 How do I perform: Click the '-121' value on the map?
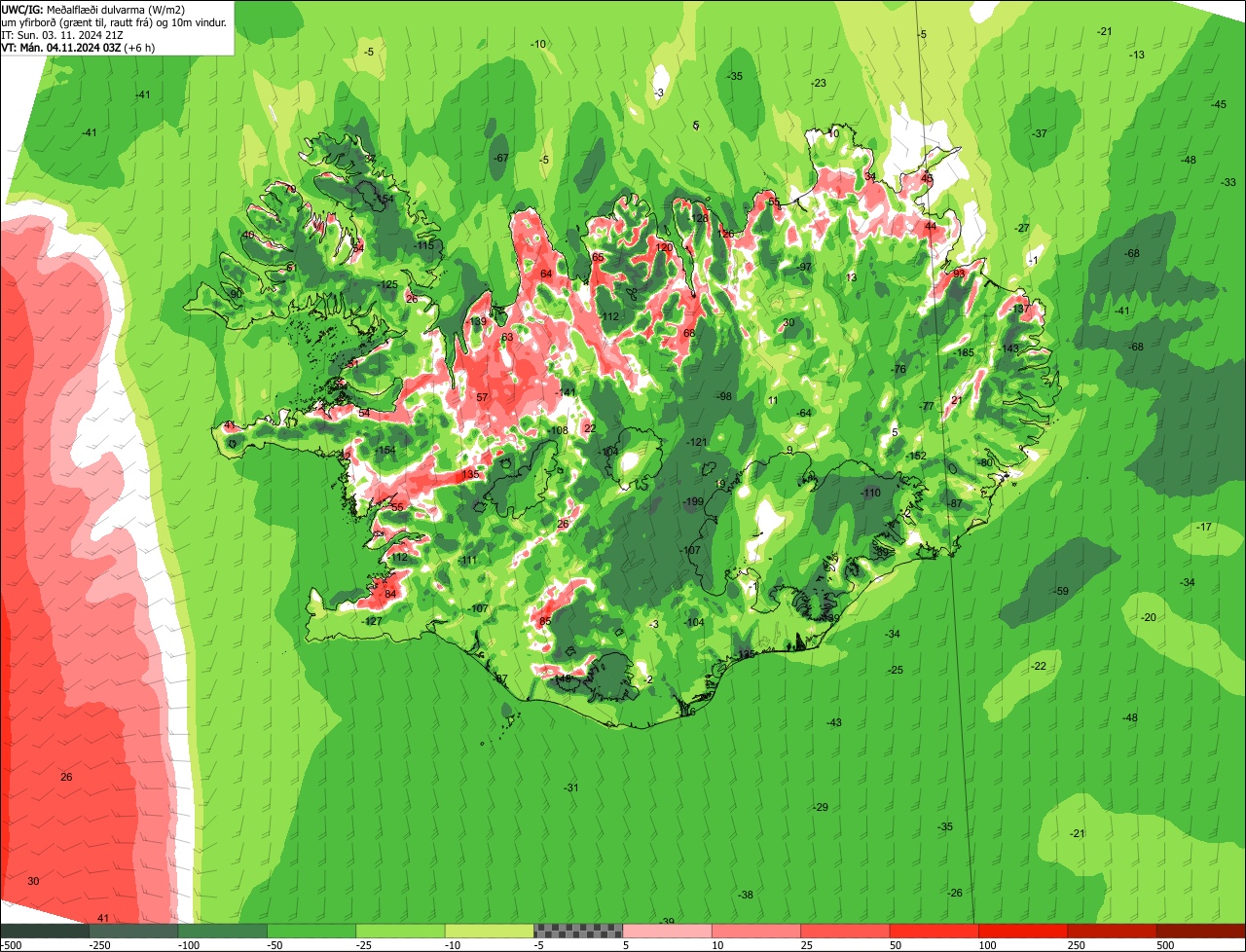click(x=697, y=443)
